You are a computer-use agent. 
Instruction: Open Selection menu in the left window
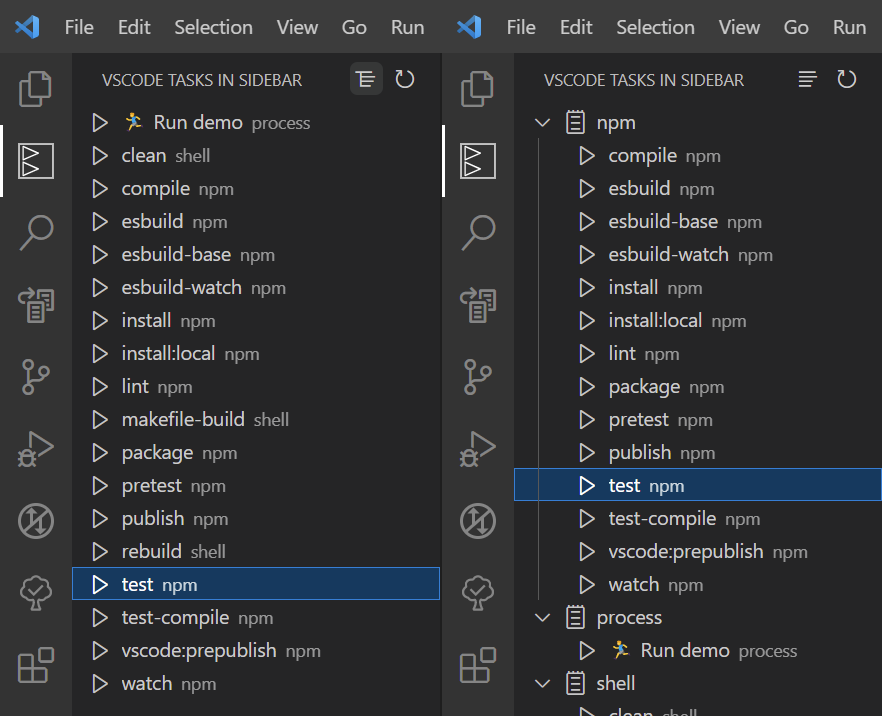(x=214, y=27)
